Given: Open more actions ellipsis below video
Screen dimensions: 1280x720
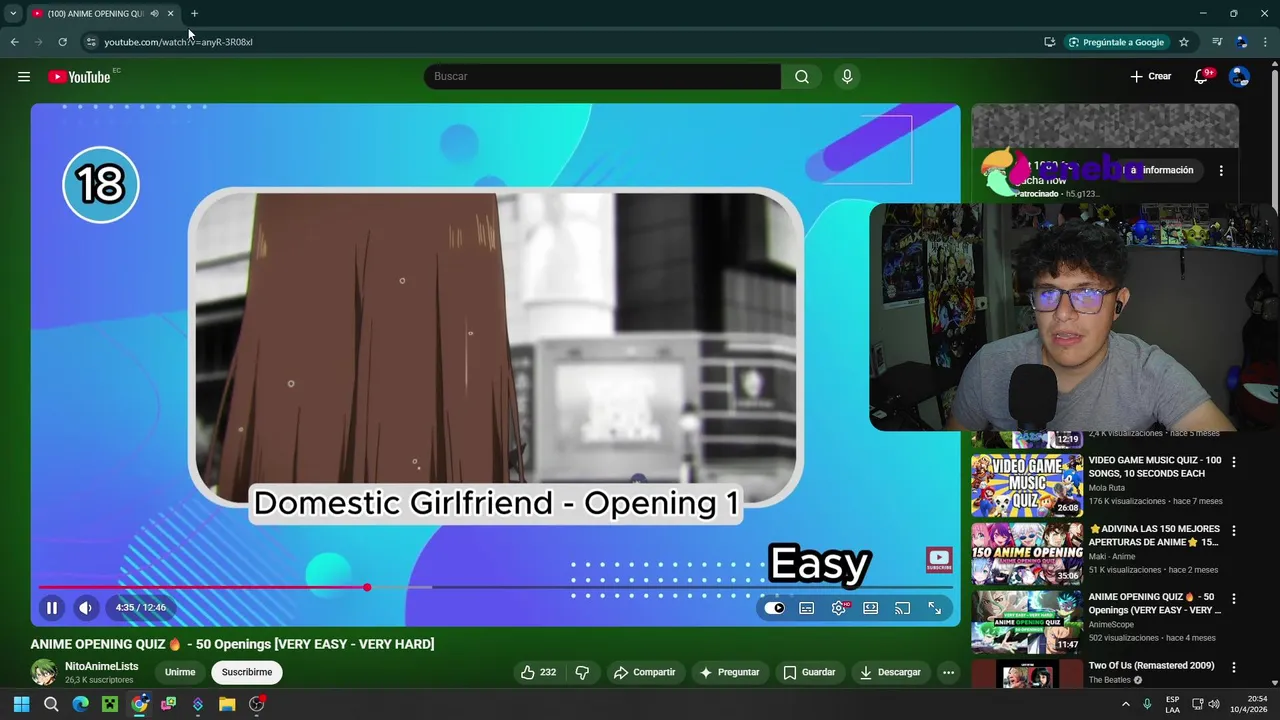Looking at the screenshot, I should [x=948, y=672].
